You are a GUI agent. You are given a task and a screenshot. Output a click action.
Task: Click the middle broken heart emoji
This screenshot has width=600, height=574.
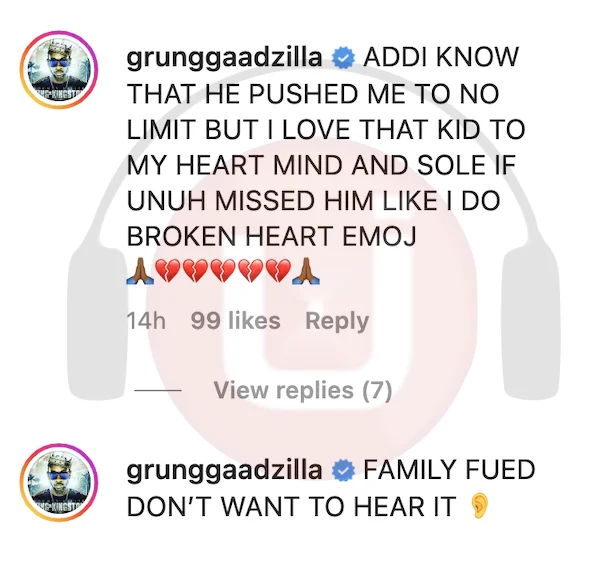[x=223, y=271]
